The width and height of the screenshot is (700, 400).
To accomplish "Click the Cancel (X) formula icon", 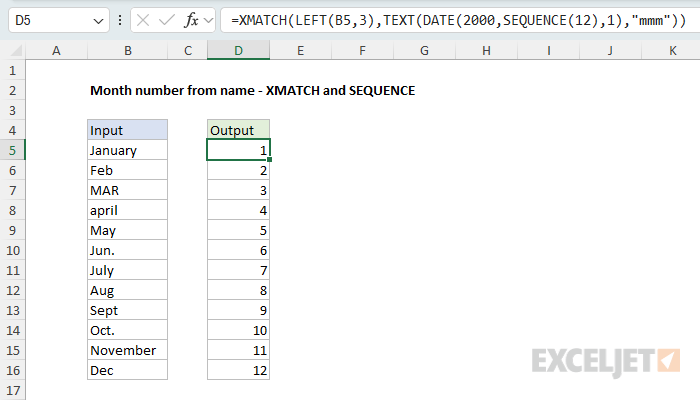I will coord(143,20).
